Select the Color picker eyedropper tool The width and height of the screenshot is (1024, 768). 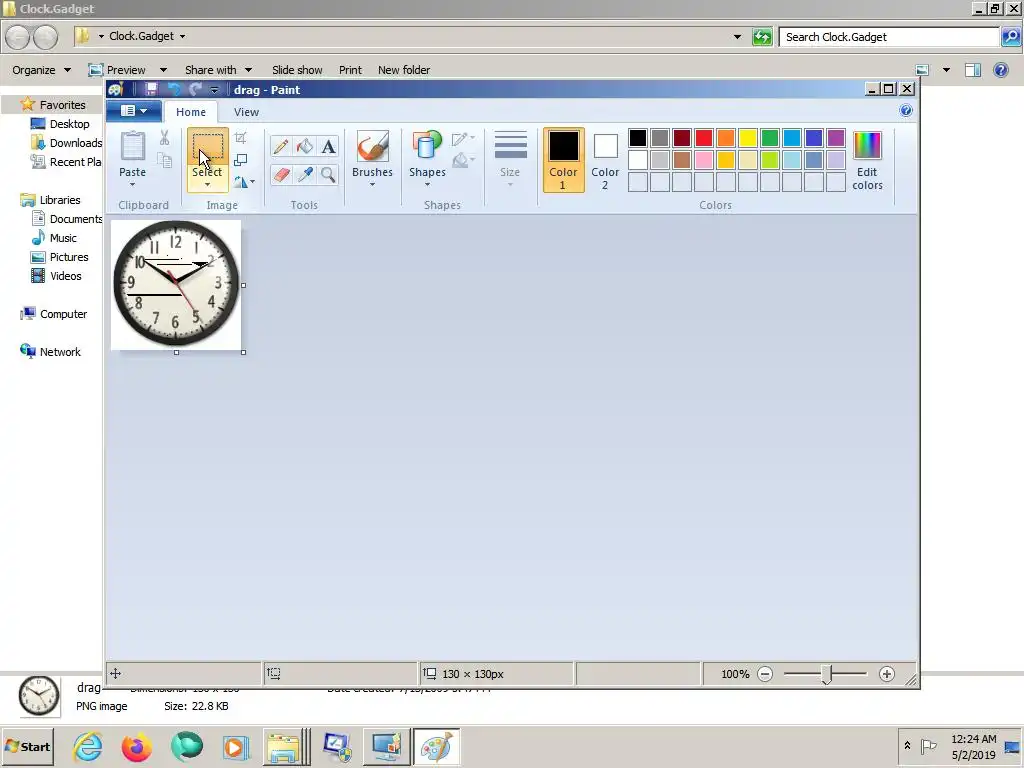304,174
